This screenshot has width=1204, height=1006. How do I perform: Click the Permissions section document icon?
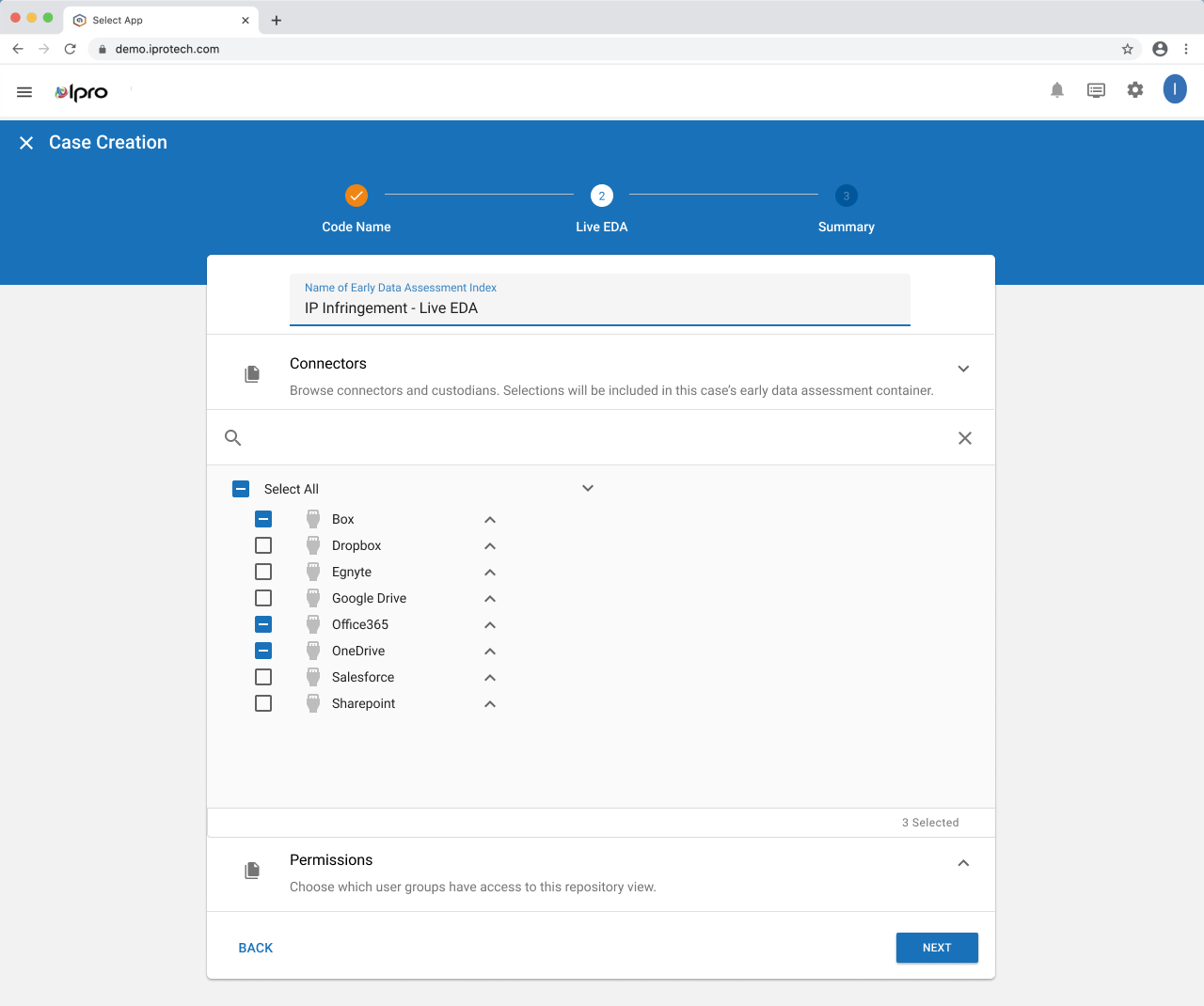point(251,870)
